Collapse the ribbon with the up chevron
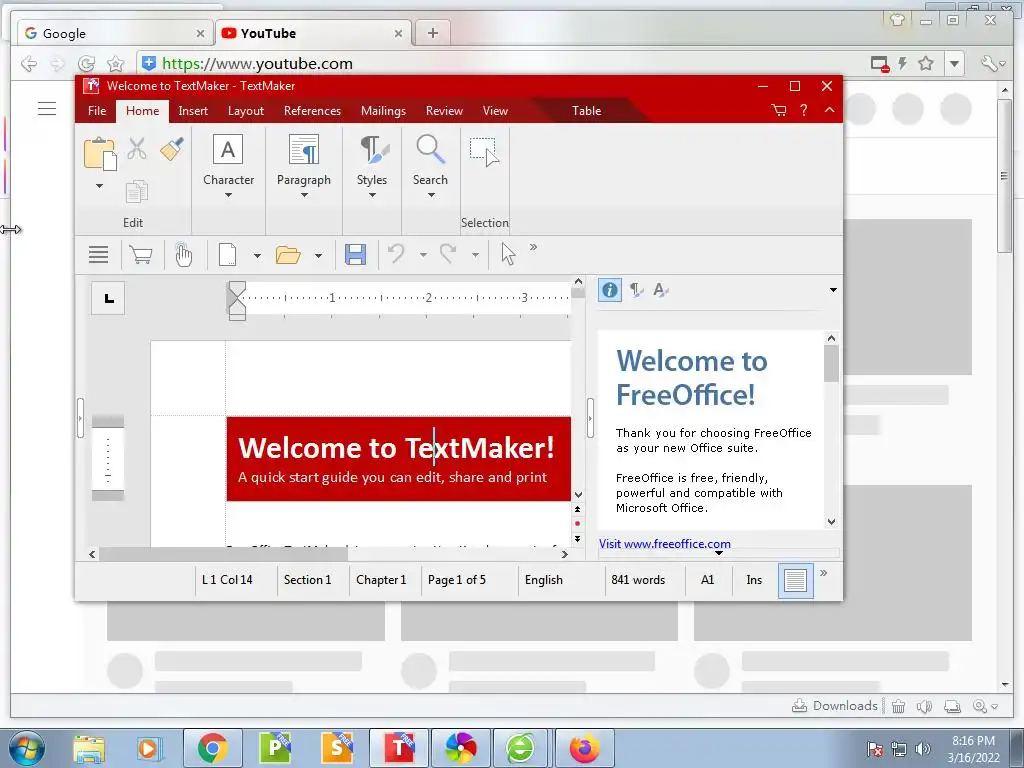1024x768 pixels. point(829,110)
